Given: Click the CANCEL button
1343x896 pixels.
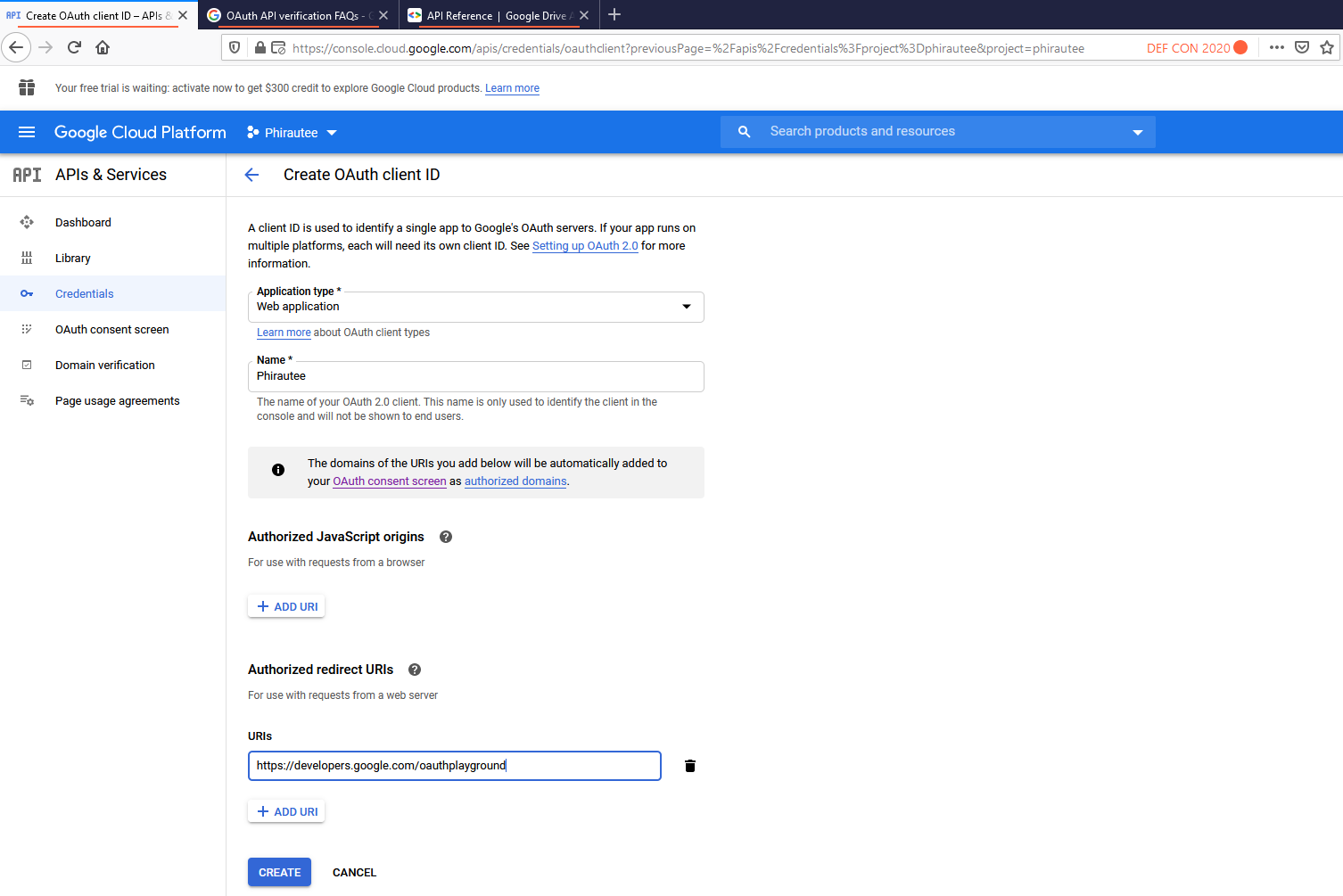Looking at the screenshot, I should point(354,872).
